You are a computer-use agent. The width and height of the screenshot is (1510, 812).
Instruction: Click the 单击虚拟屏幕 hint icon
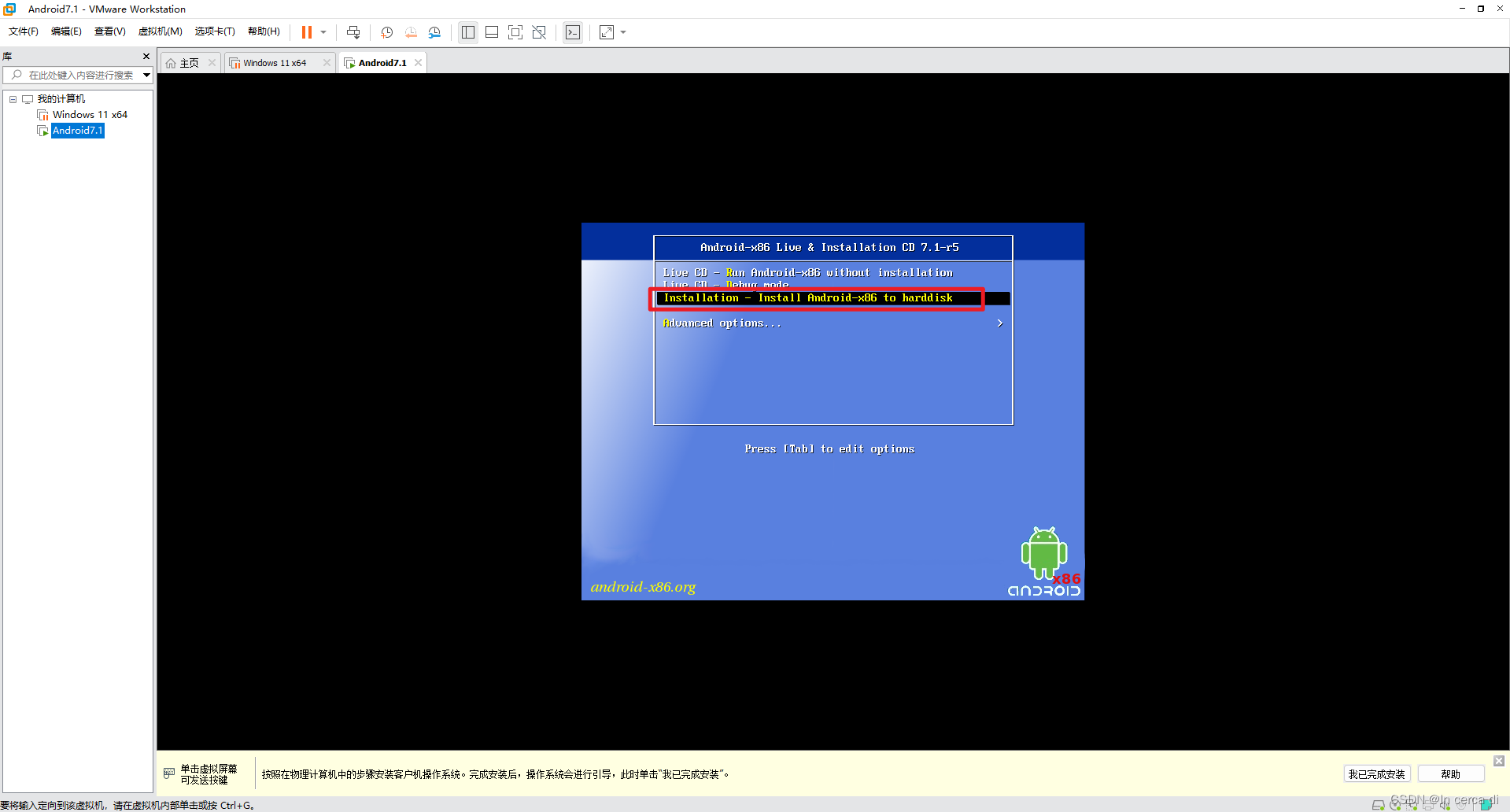[169, 773]
